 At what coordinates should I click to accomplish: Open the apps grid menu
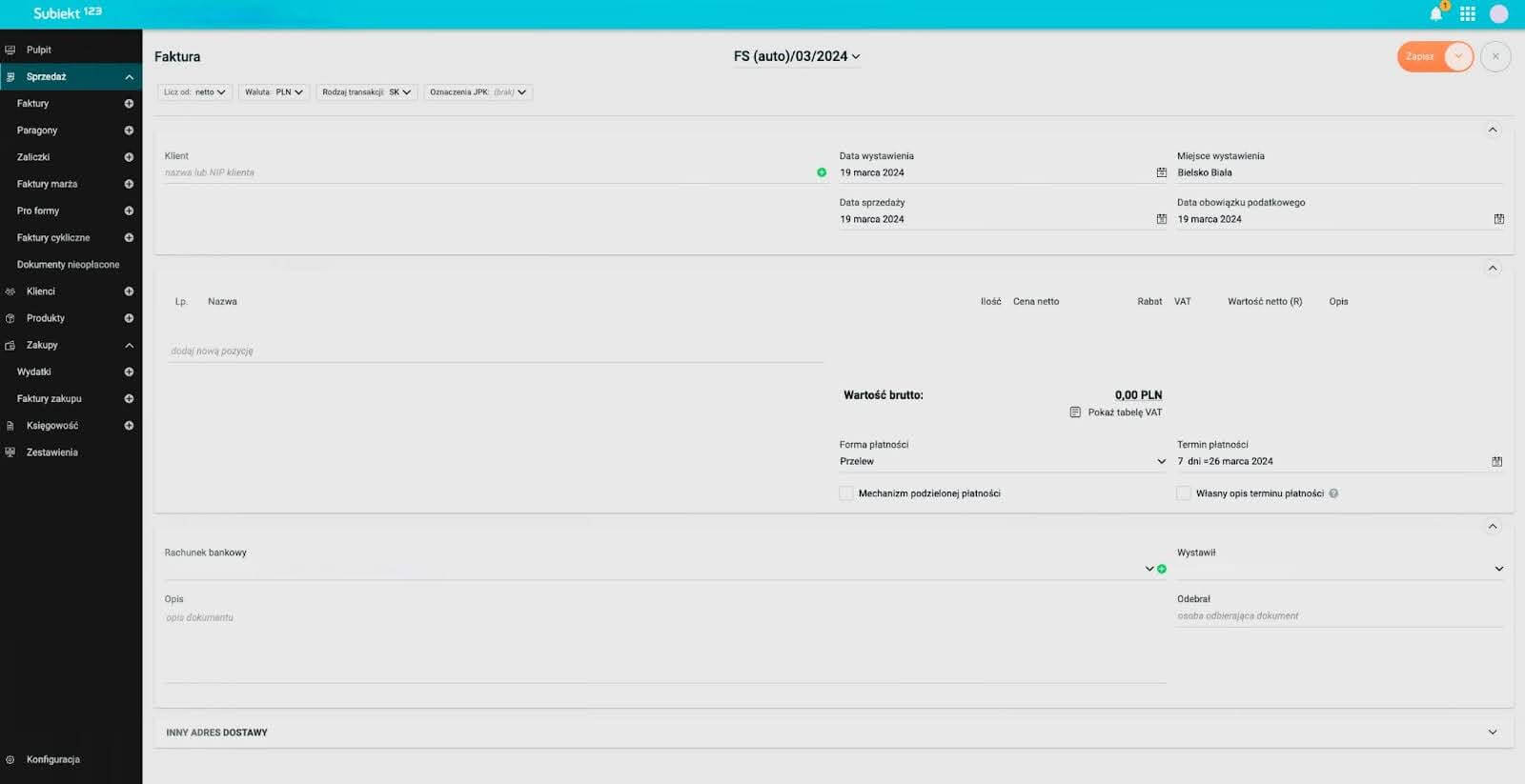coord(1468,14)
